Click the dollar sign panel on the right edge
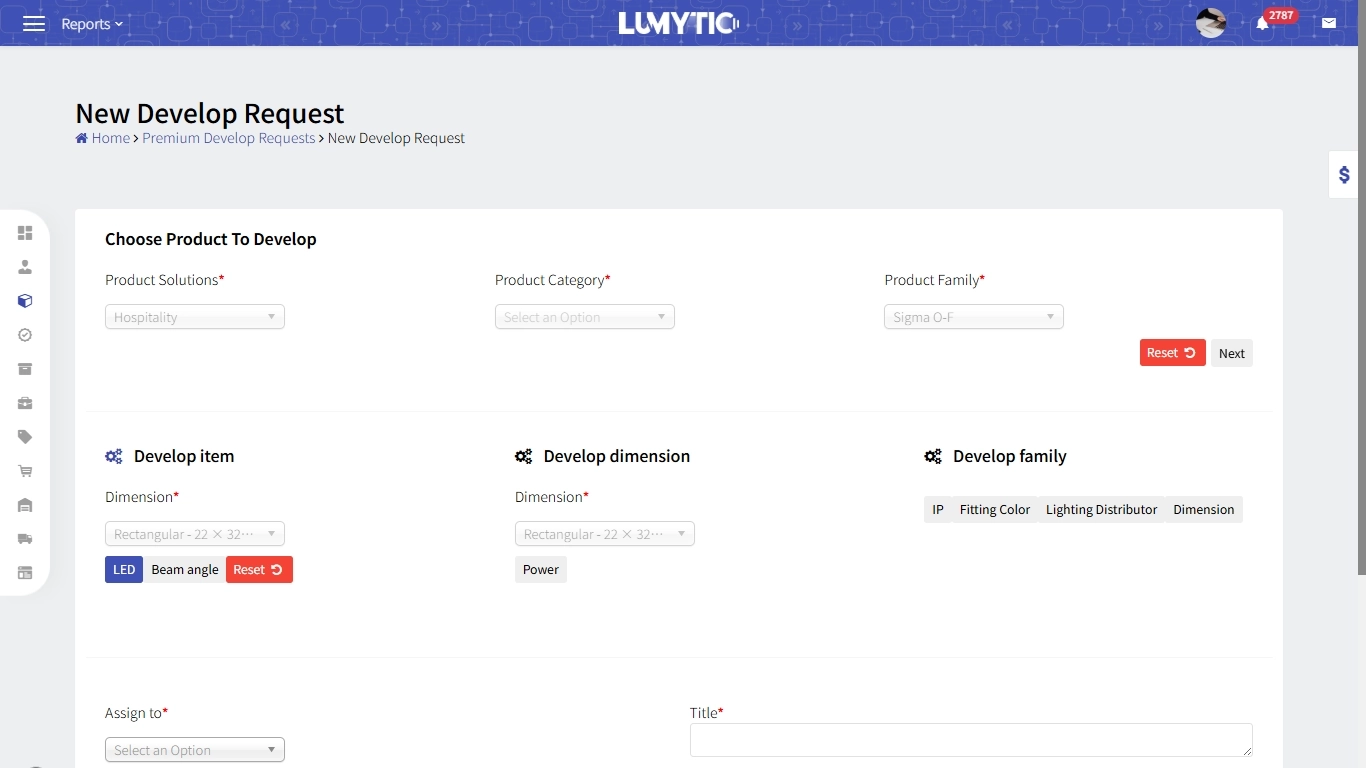Image resolution: width=1366 pixels, height=768 pixels. click(1343, 173)
